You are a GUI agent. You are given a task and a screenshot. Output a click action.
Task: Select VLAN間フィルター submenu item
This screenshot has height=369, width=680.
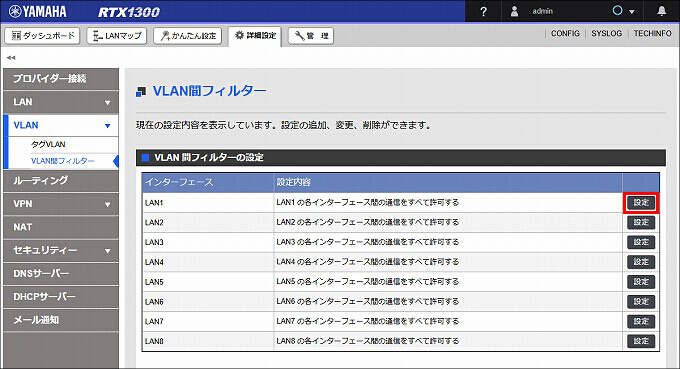point(62,161)
